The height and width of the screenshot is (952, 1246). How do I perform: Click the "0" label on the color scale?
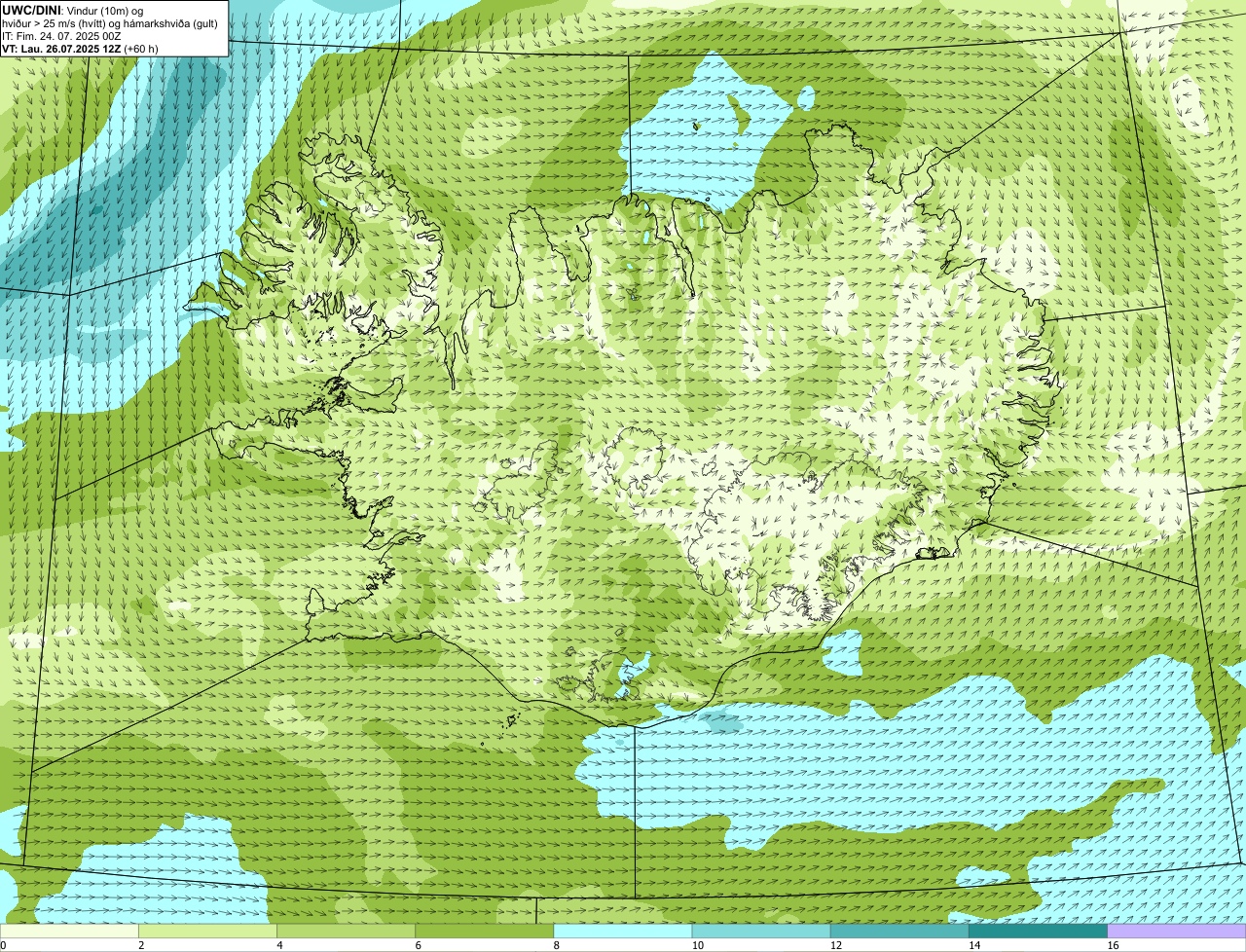coord(3,945)
